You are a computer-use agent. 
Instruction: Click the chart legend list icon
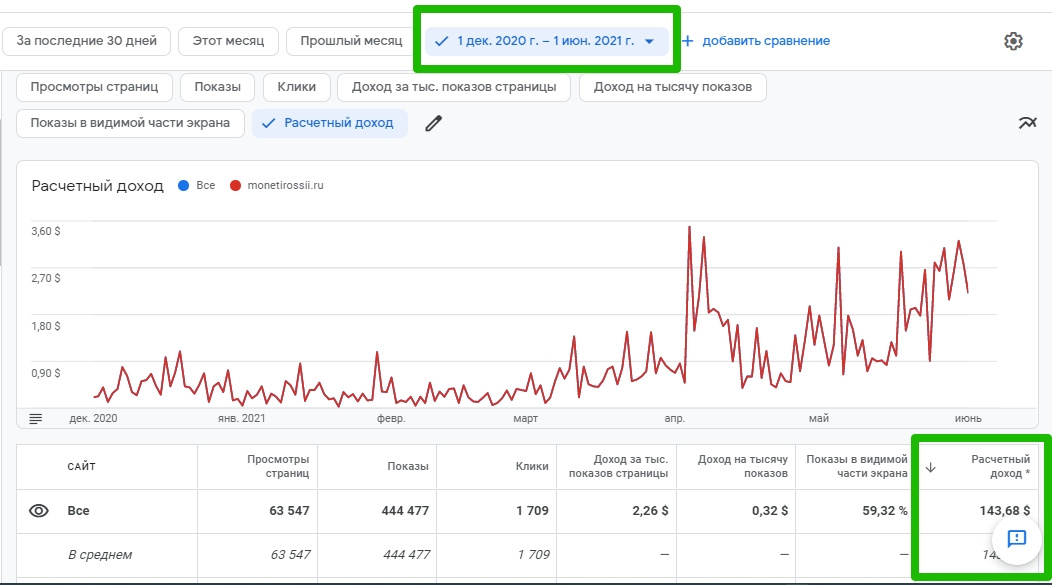pyautogui.click(x=36, y=418)
